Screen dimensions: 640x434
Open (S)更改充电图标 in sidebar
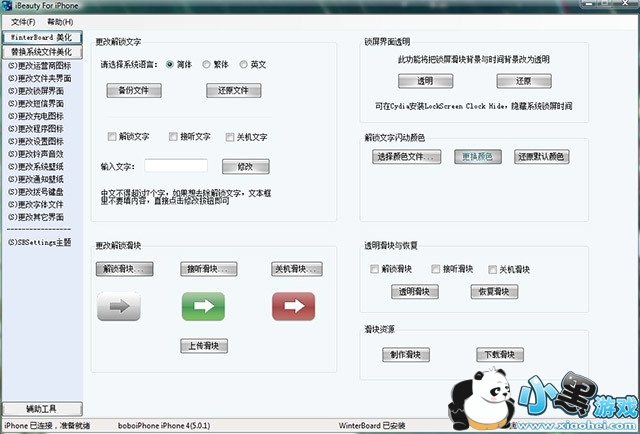pos(36,116)
